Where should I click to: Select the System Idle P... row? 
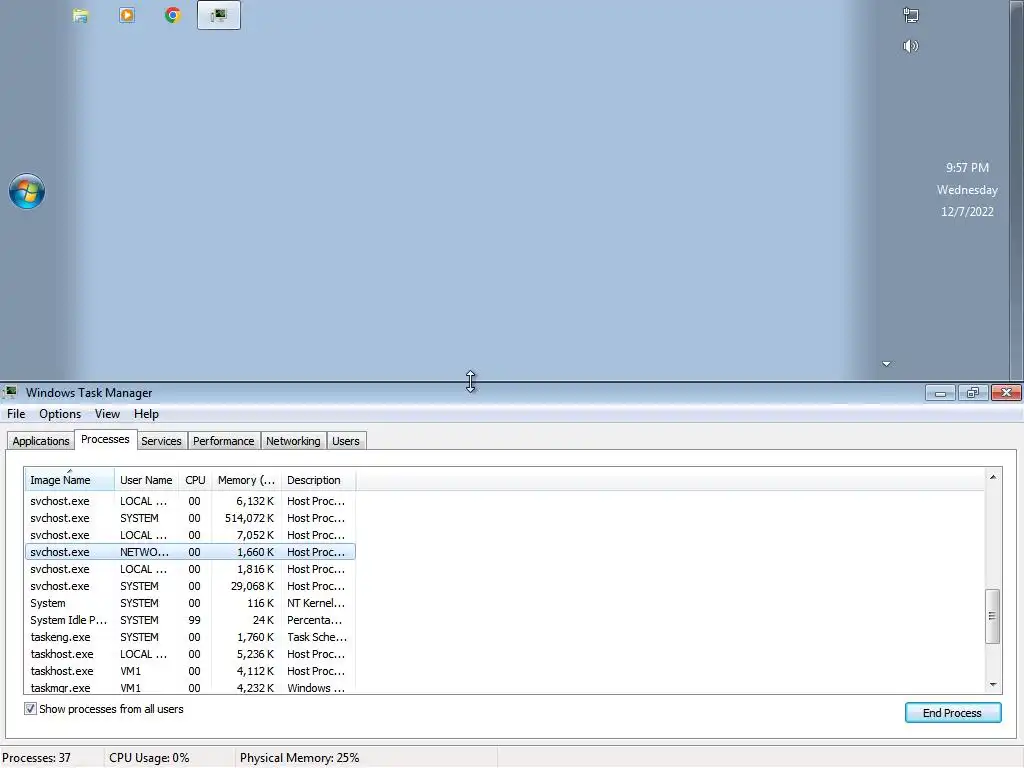tap(190, 620)
